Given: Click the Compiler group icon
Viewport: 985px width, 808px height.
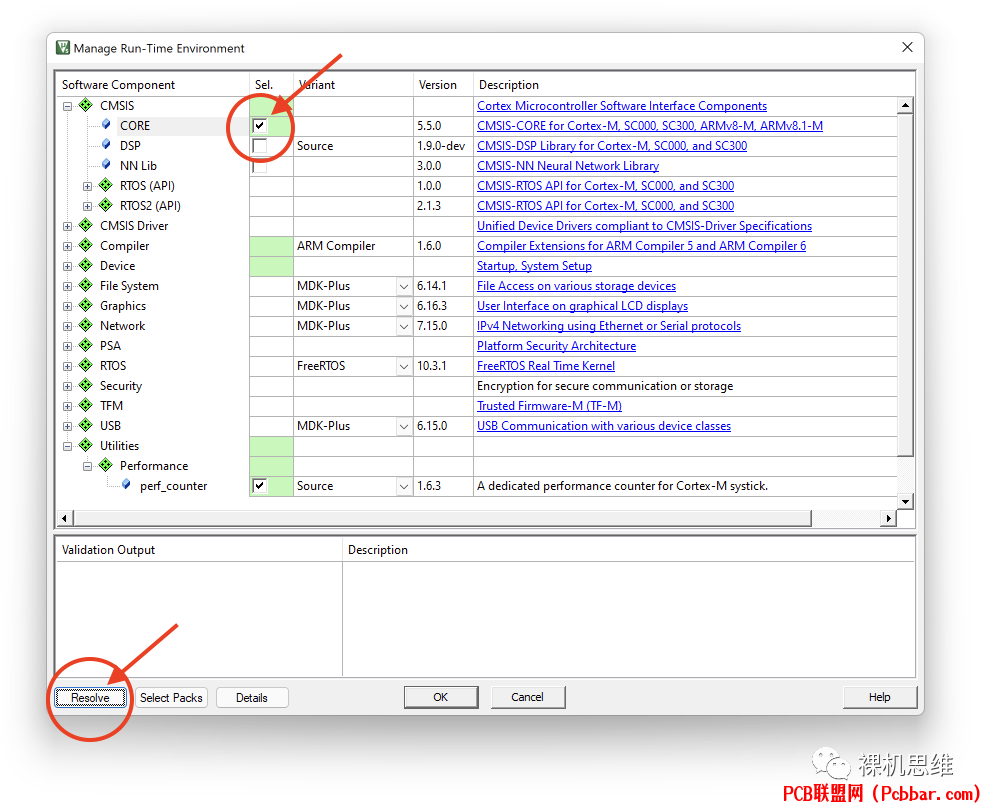Looking at the screenshot, I should 86,246.
